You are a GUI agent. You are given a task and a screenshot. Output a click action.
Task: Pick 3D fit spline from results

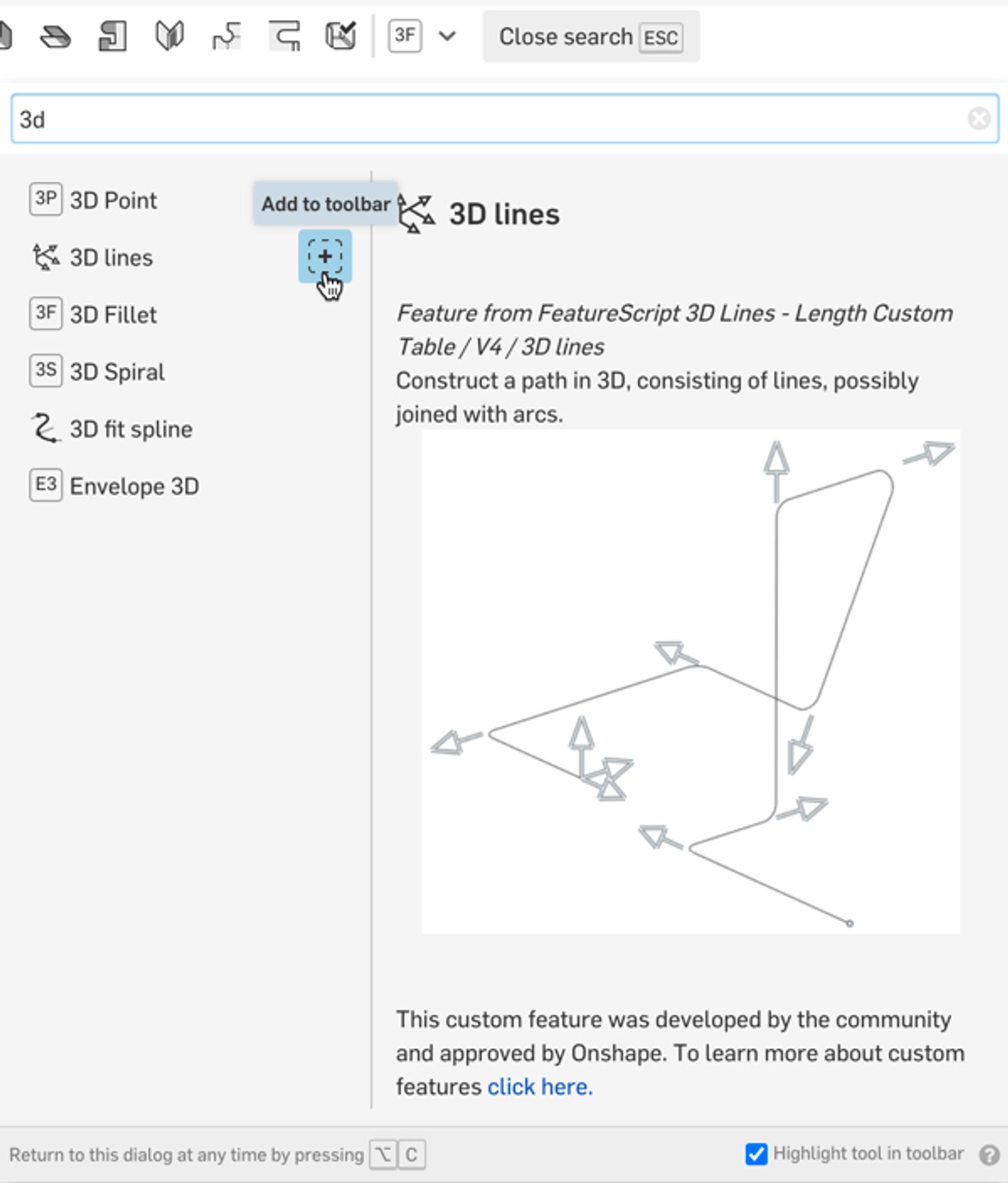pos(130,429)
